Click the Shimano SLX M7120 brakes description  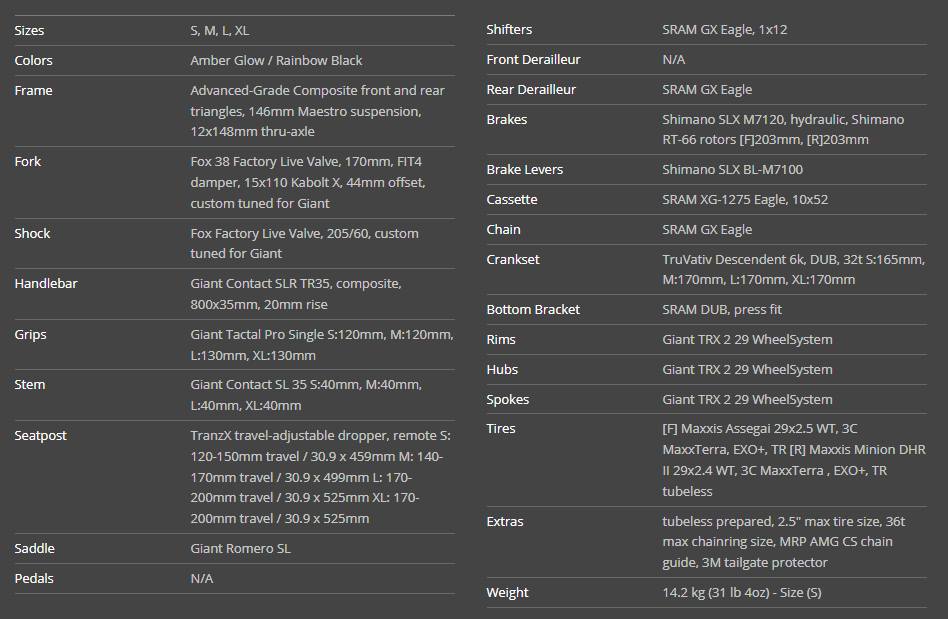click(x=782, y=130)
